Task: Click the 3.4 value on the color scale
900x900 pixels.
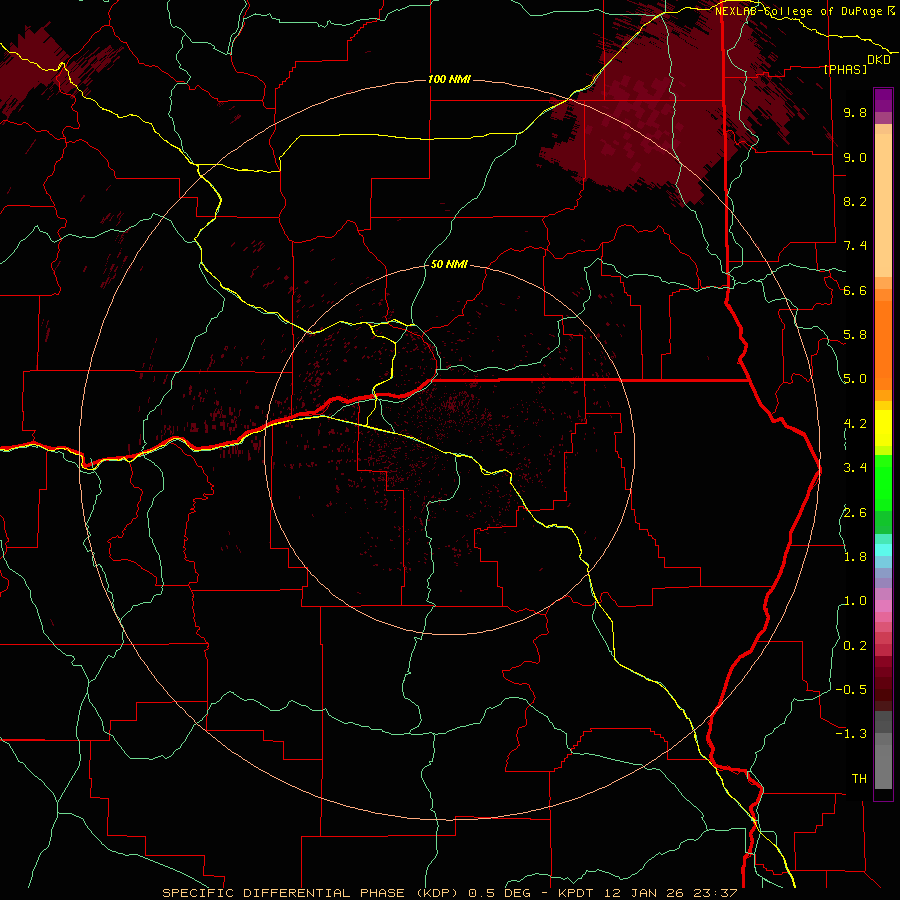Action: [x=855, y=468]
